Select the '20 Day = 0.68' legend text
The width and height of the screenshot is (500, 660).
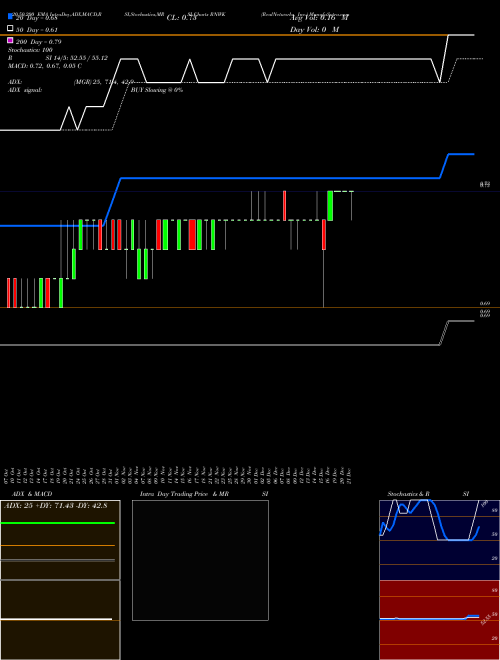(x=37, y=18)
